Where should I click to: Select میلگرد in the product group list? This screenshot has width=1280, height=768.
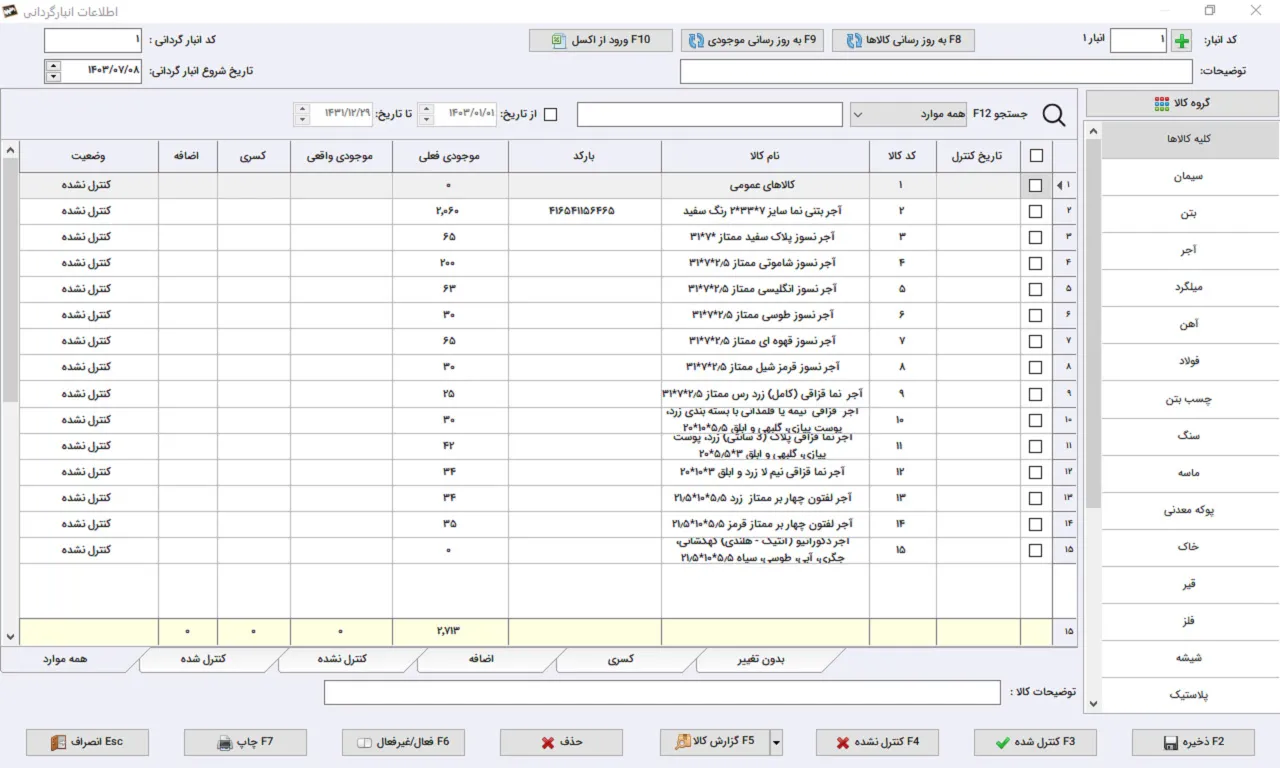(x=1190, y=288)
